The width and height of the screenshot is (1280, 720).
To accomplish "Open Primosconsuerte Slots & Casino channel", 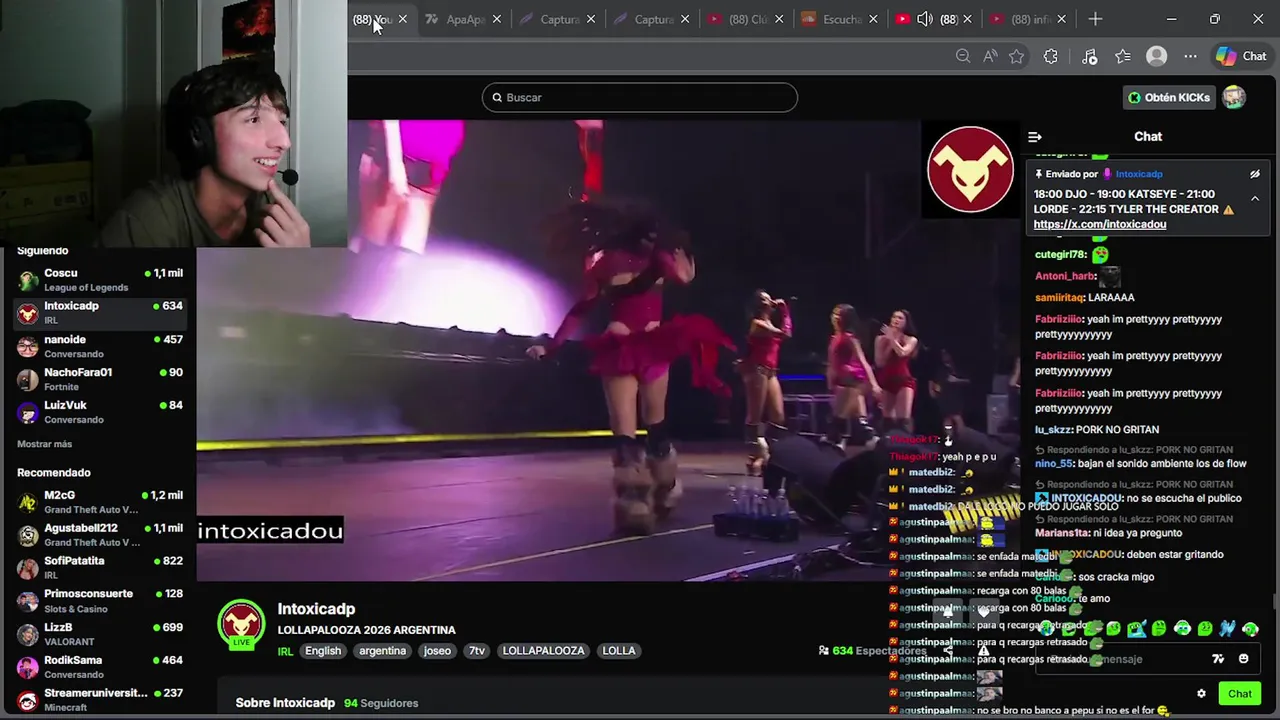I will [x=98, y=601].
